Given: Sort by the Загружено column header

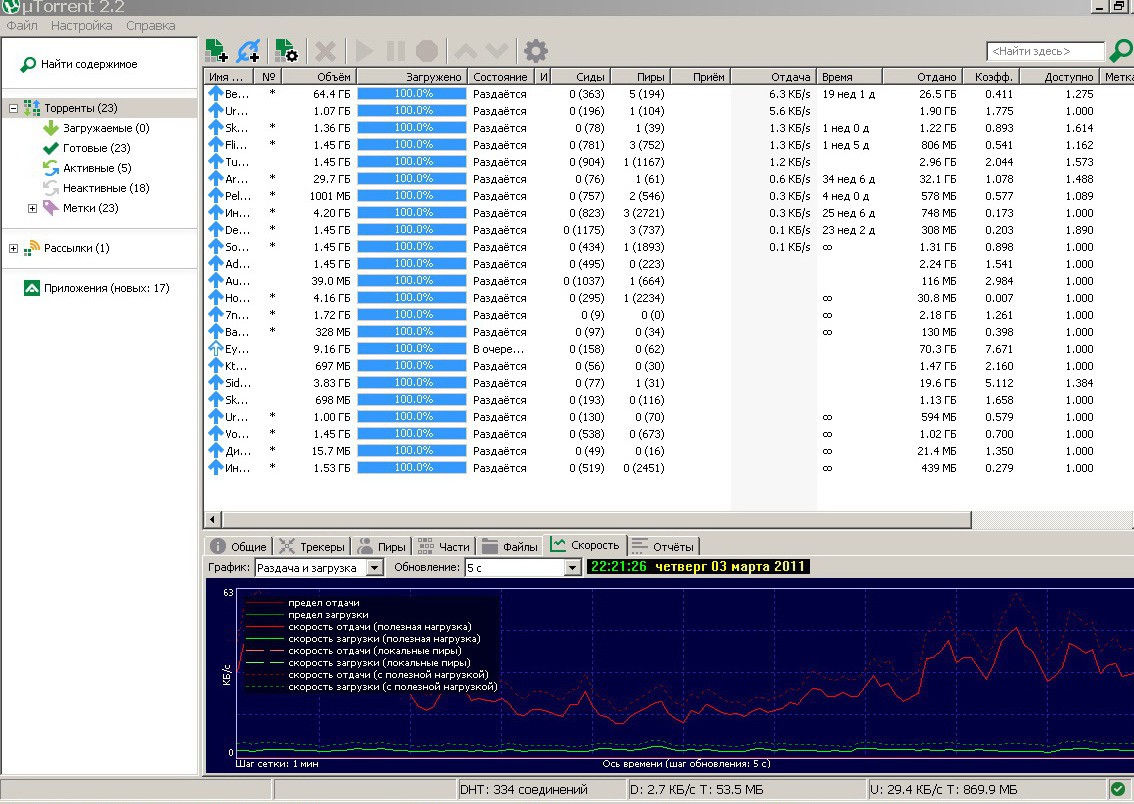Looking at the screenshot, I should [x=412, y=77].
